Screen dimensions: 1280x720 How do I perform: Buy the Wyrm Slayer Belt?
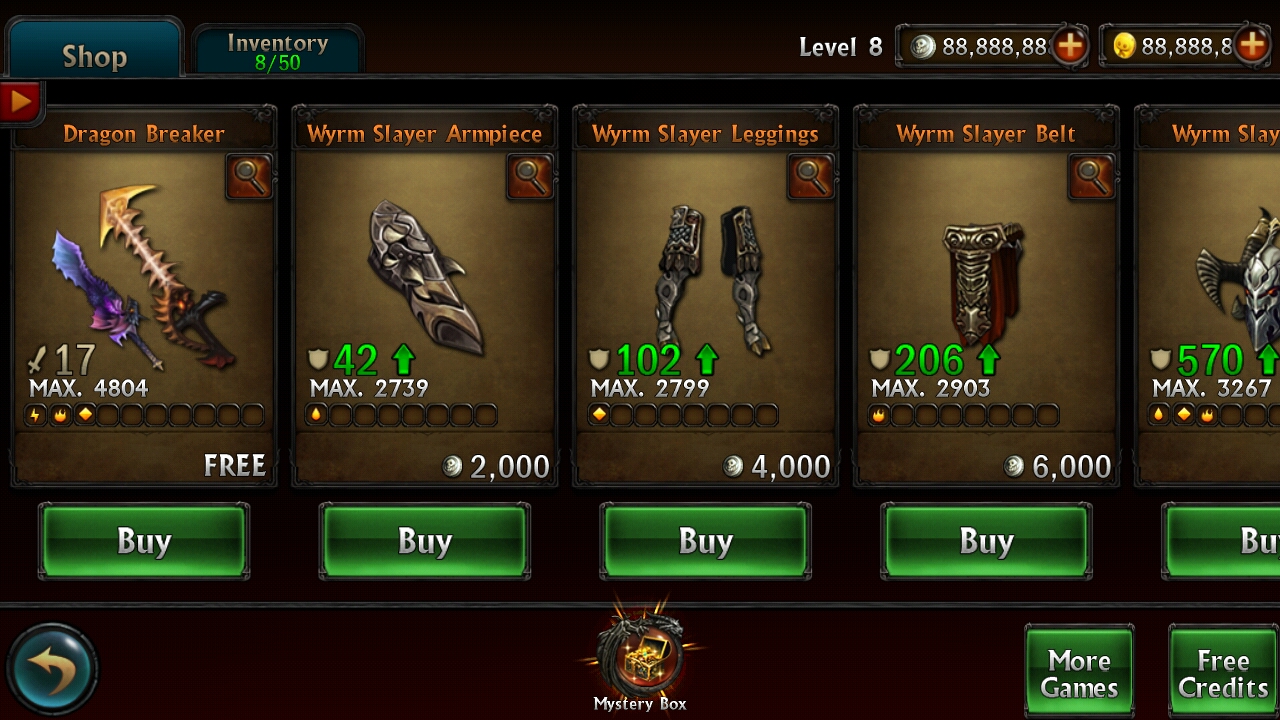[x=987, y=541]
